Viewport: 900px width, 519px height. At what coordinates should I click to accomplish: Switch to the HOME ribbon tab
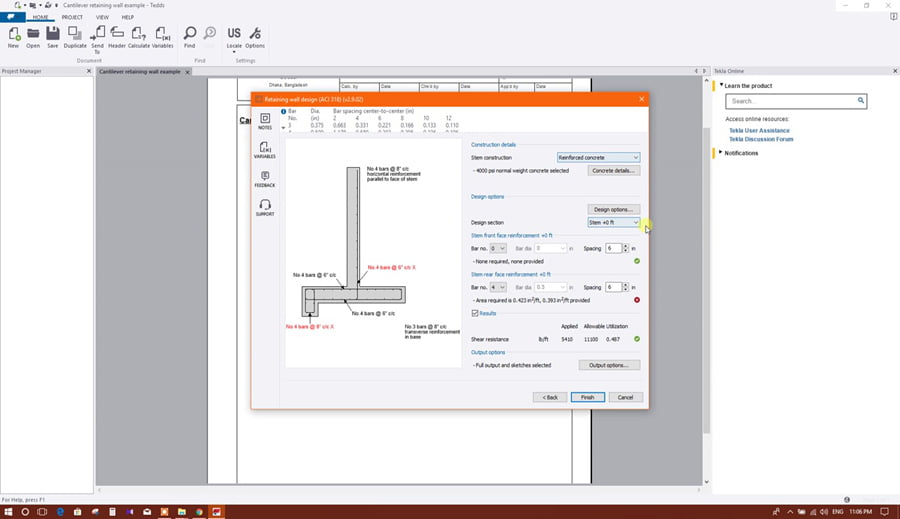[40, 17]
